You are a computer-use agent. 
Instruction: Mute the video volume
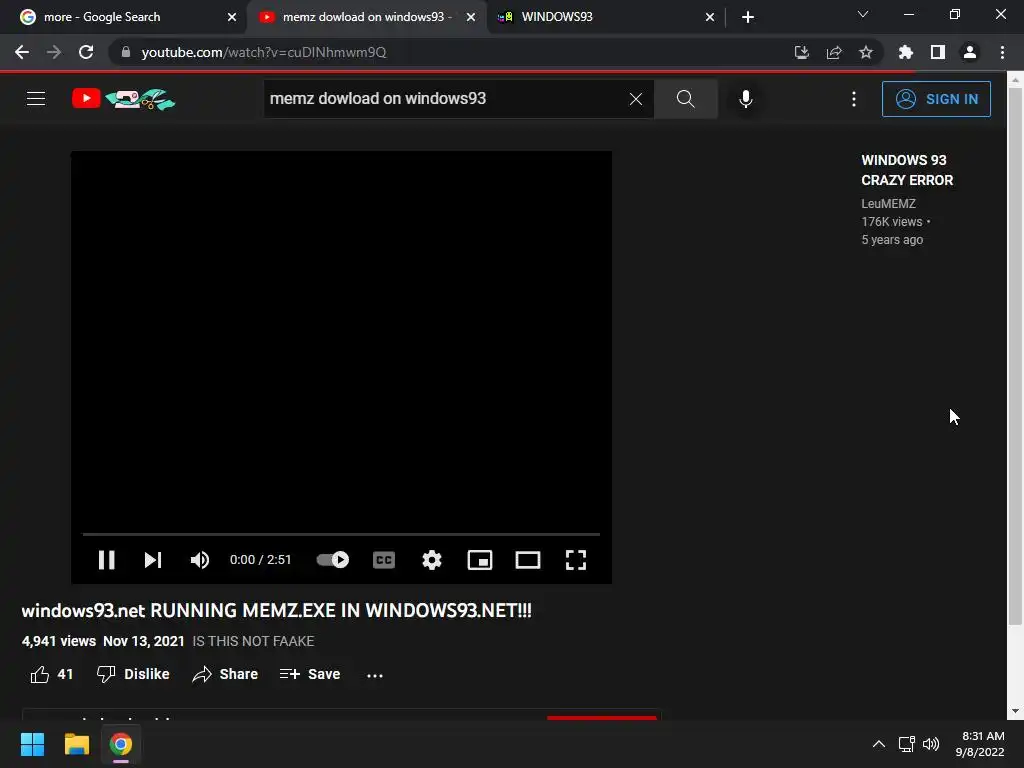(x=200, y=560)
